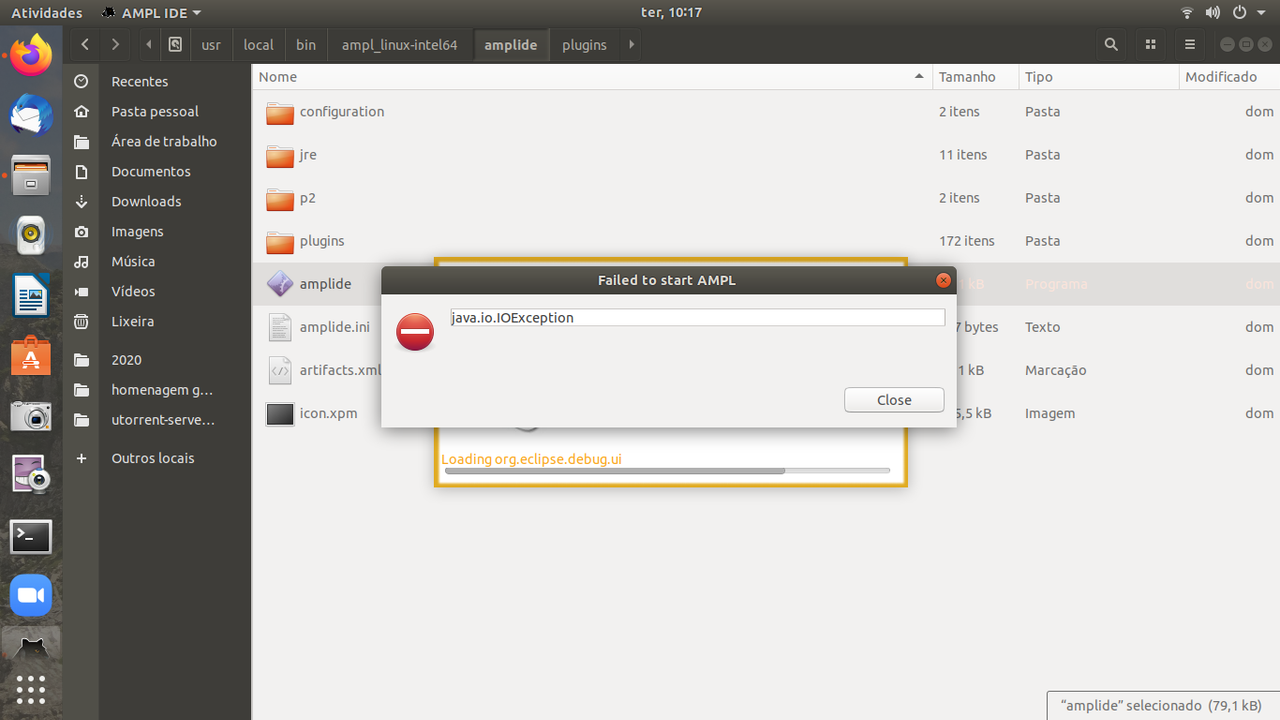Click the AMPL IDE cat icon in dock
The height and width of the screenshot is (720, 1280).
pos(31,648)
